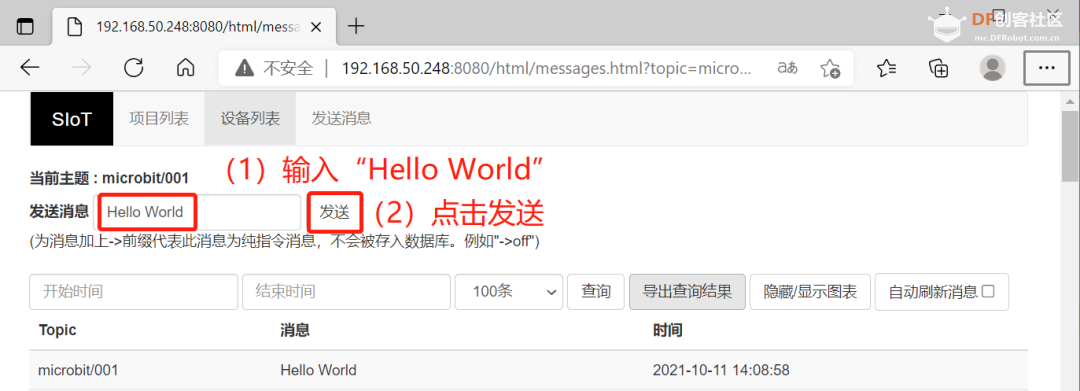Open the 发送消息 menu
Screen dimensions: 1080x391
(342, 118)
